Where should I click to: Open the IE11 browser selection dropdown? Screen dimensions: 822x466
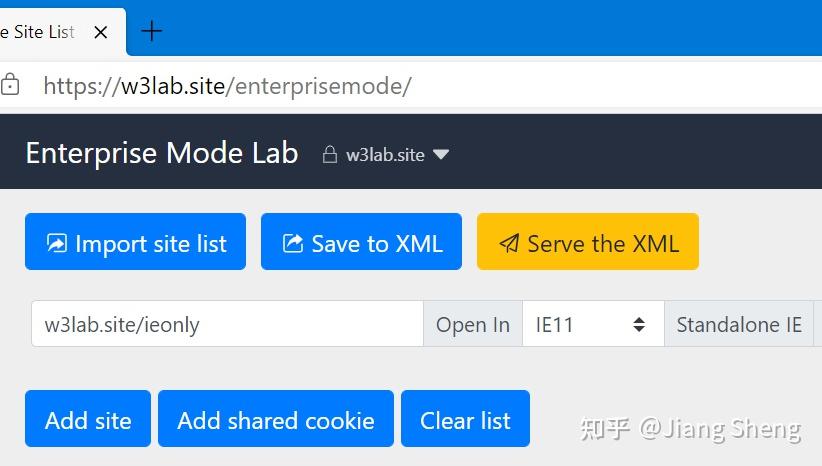592,324
